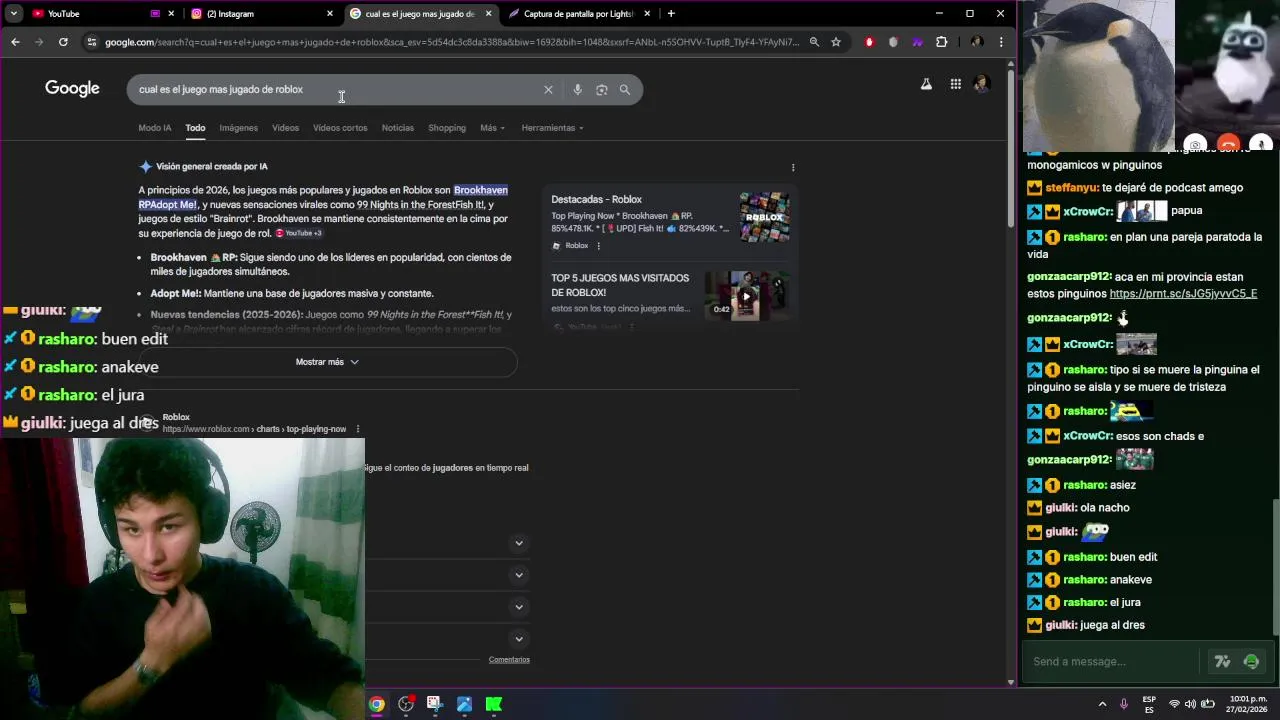
Task: Open tab search dropdown at top-left
Action: (13, 14)
